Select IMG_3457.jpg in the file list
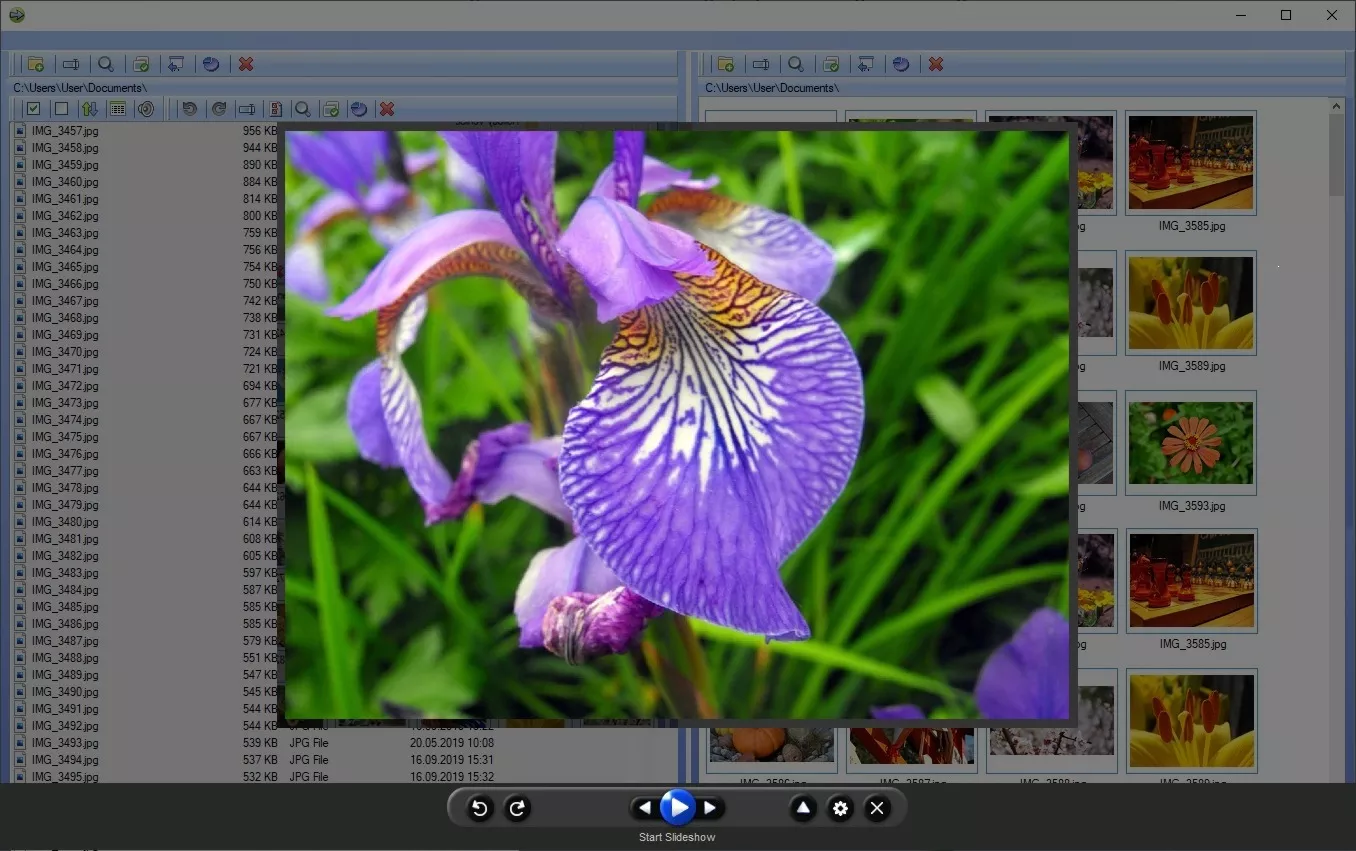1356x851 pixels. [63, 130]
